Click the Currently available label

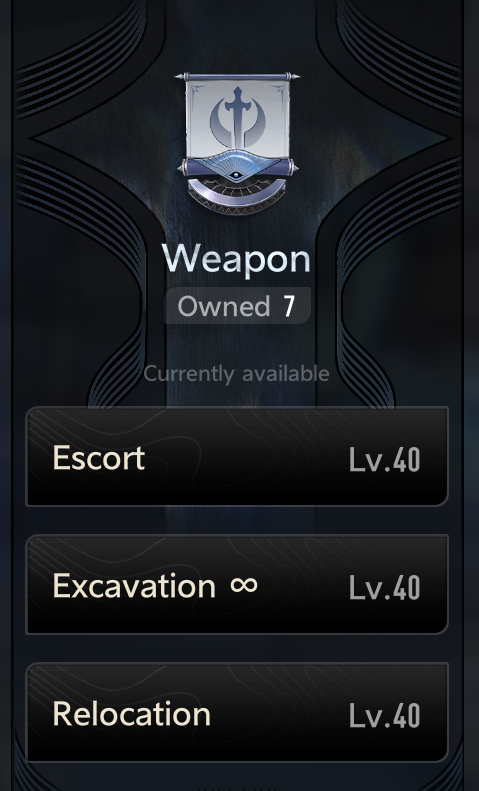[236, 374]
